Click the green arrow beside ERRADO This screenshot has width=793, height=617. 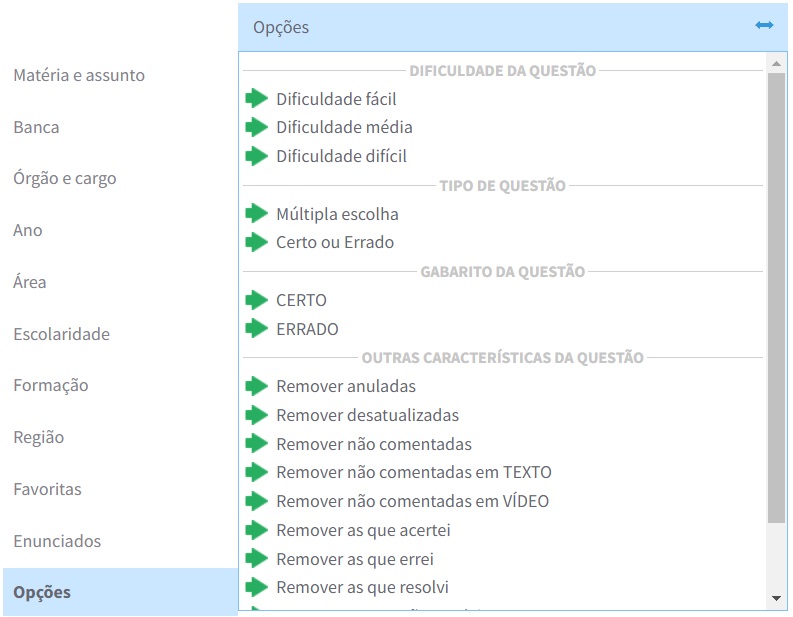(x=257, y=328)
